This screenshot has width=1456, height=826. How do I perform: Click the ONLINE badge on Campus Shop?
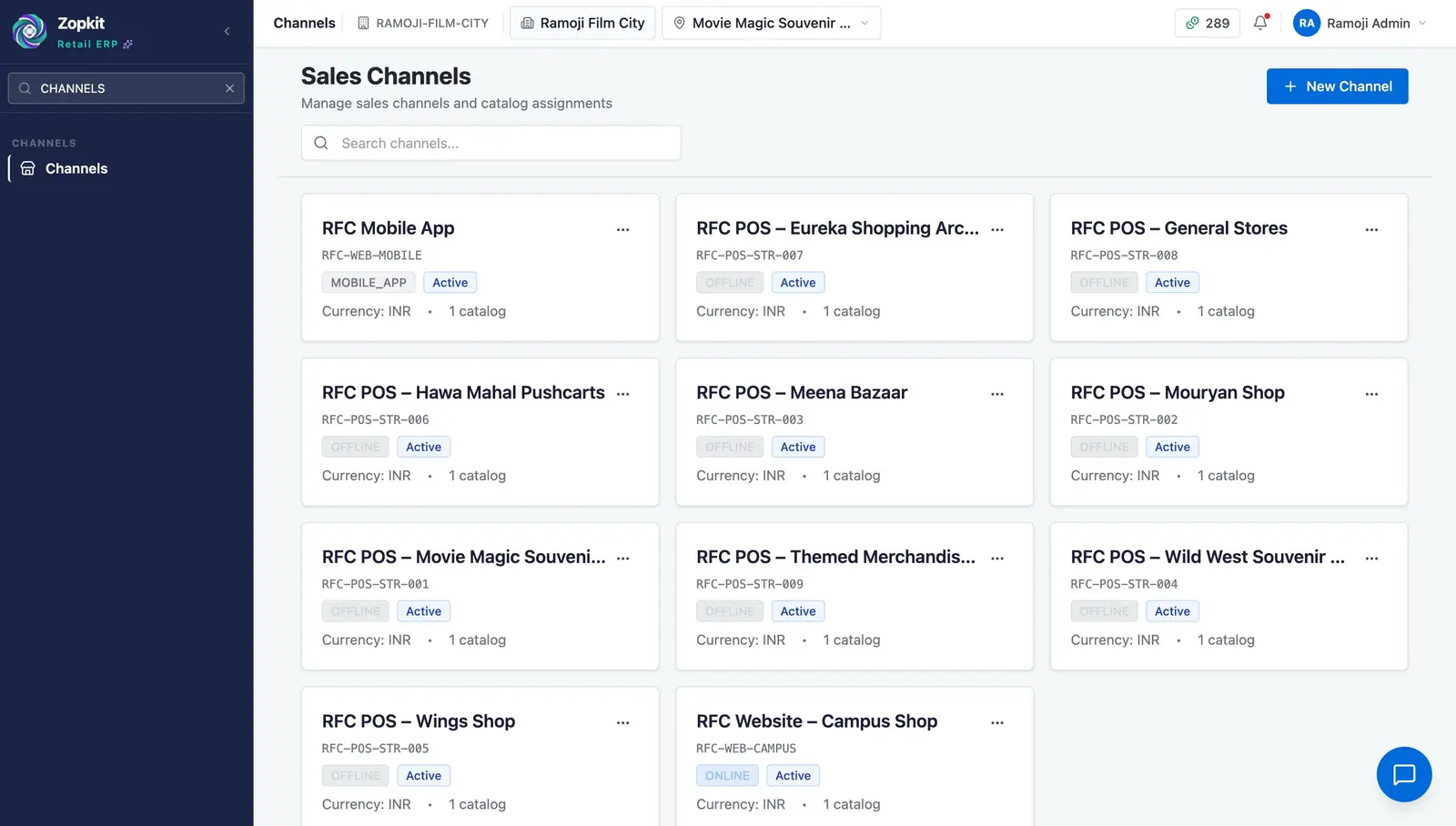click(727, 776)
